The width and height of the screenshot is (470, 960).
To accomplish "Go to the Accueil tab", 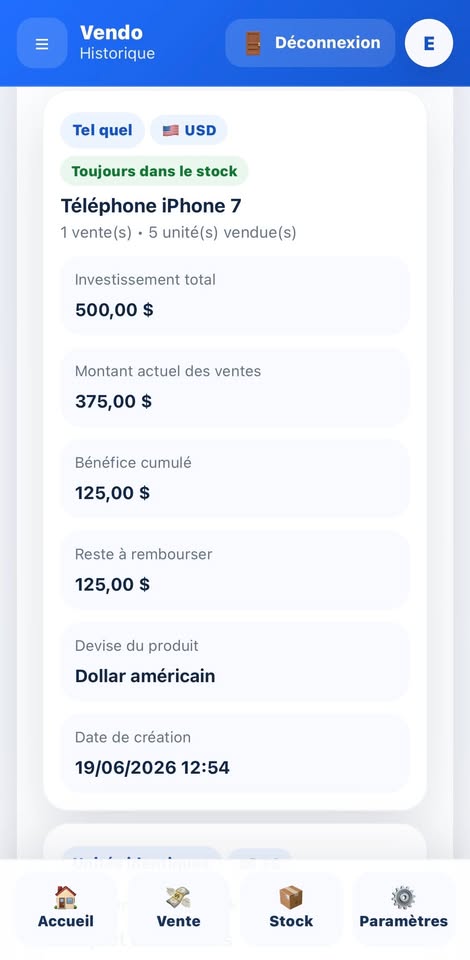I will point(65,909).
